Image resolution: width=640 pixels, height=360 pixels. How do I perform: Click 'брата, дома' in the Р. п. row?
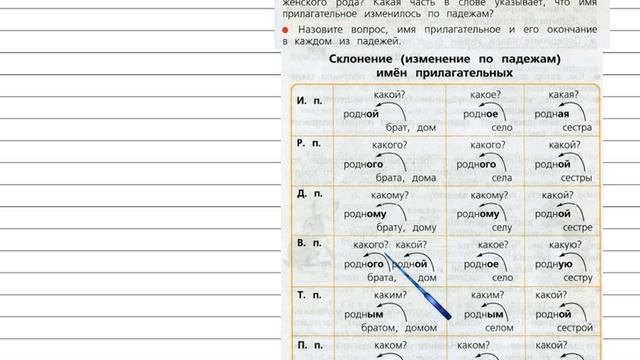point(406,178)
